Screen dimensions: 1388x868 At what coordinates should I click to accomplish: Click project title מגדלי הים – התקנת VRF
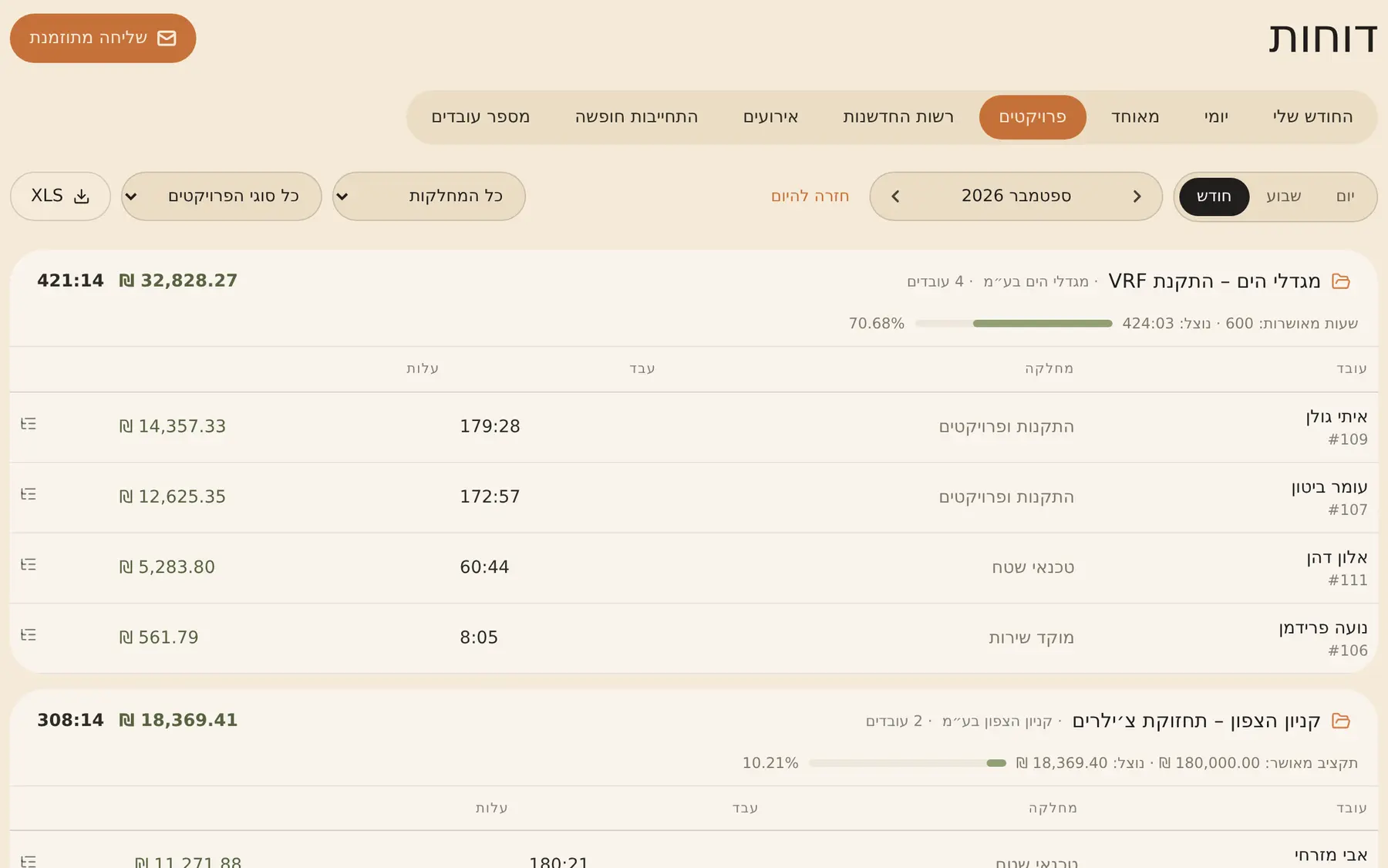pyautogui.click(x=1214, y=281)
